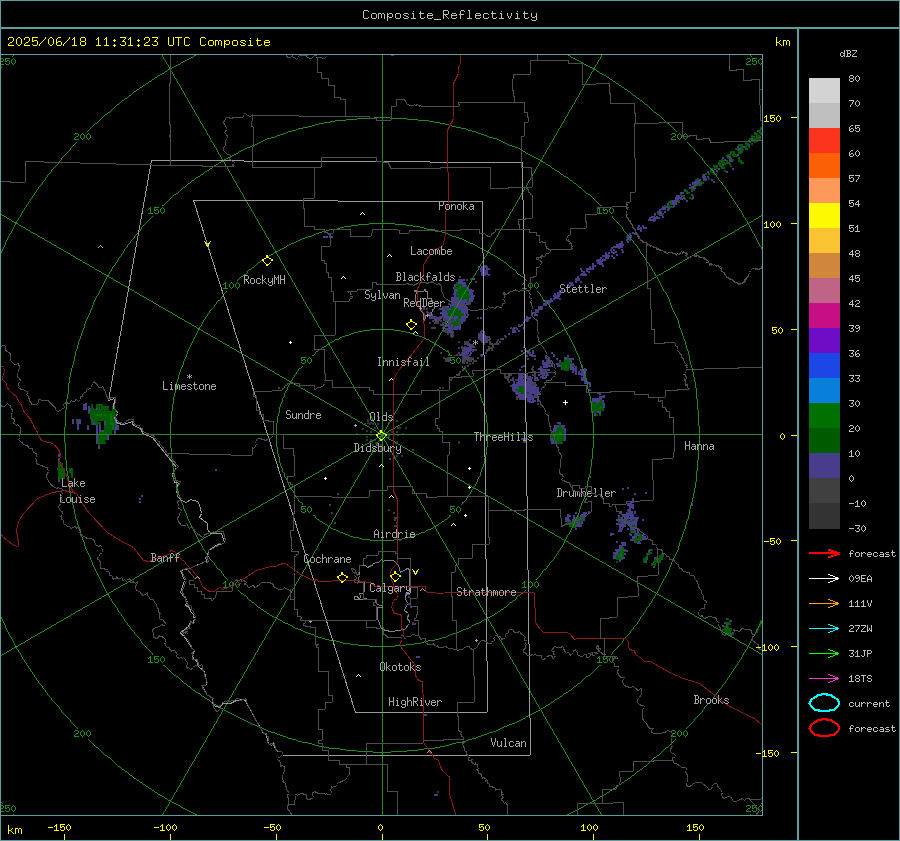Pick the red 60–65 dBZ swatch
This screenshot has height=841, width=900.
pyautogui.click(x=824, y=141)
